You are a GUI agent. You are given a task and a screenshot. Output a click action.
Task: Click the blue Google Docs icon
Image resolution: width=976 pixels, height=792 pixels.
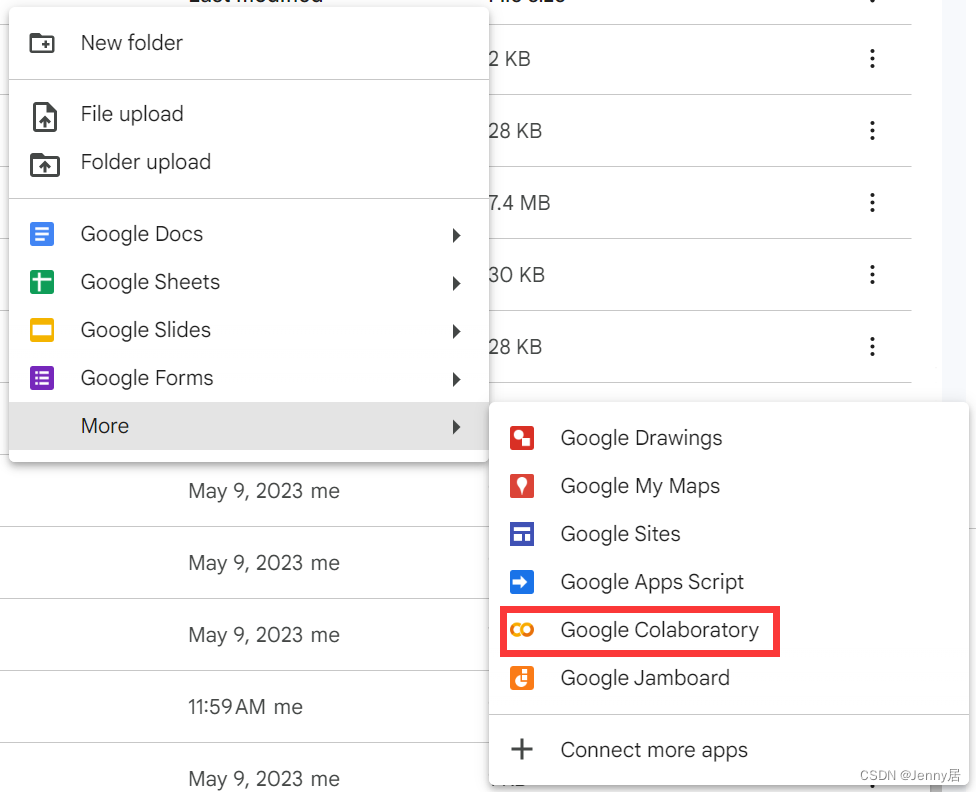42,234
